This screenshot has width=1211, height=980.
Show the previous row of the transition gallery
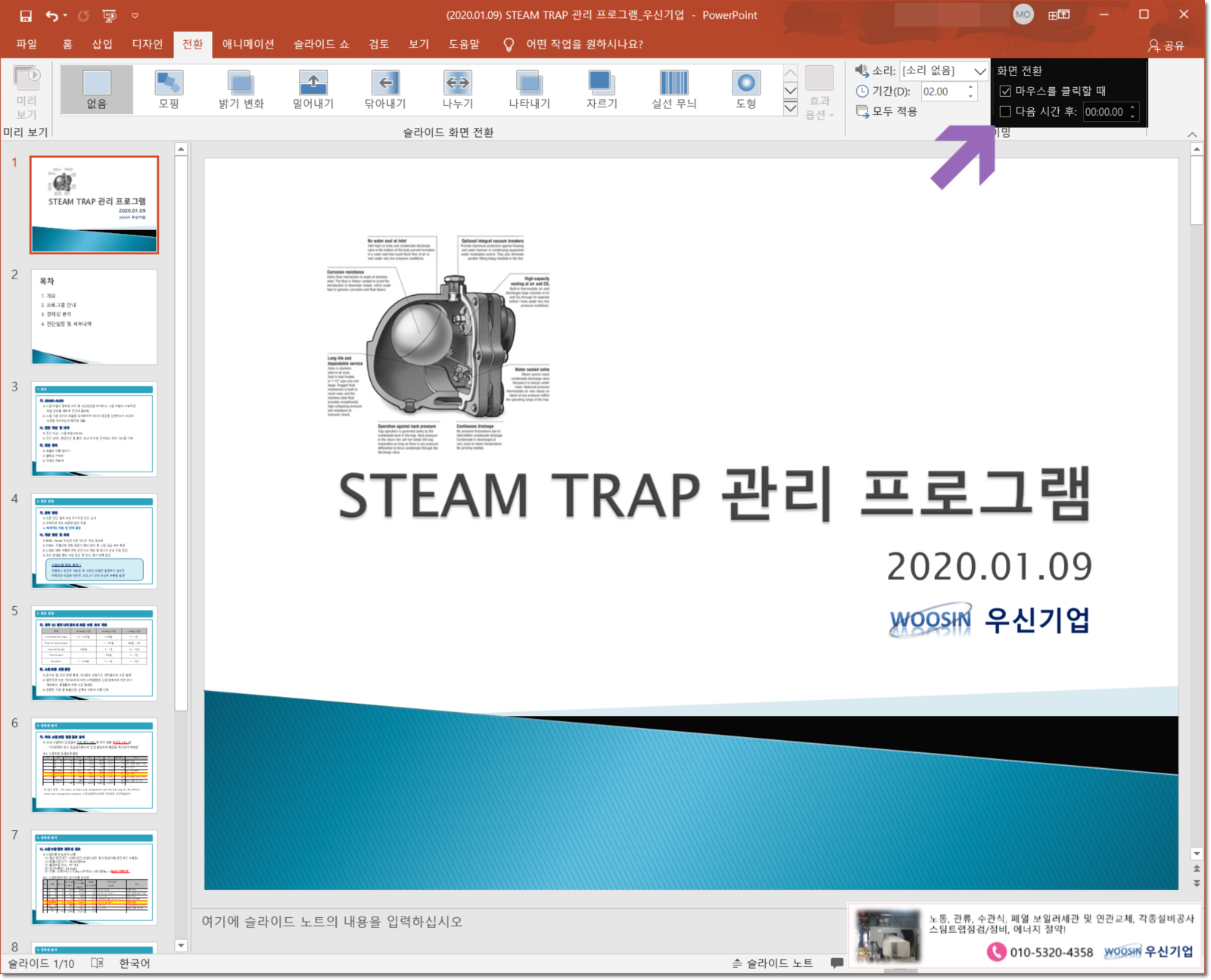click(x=790, y=73)
